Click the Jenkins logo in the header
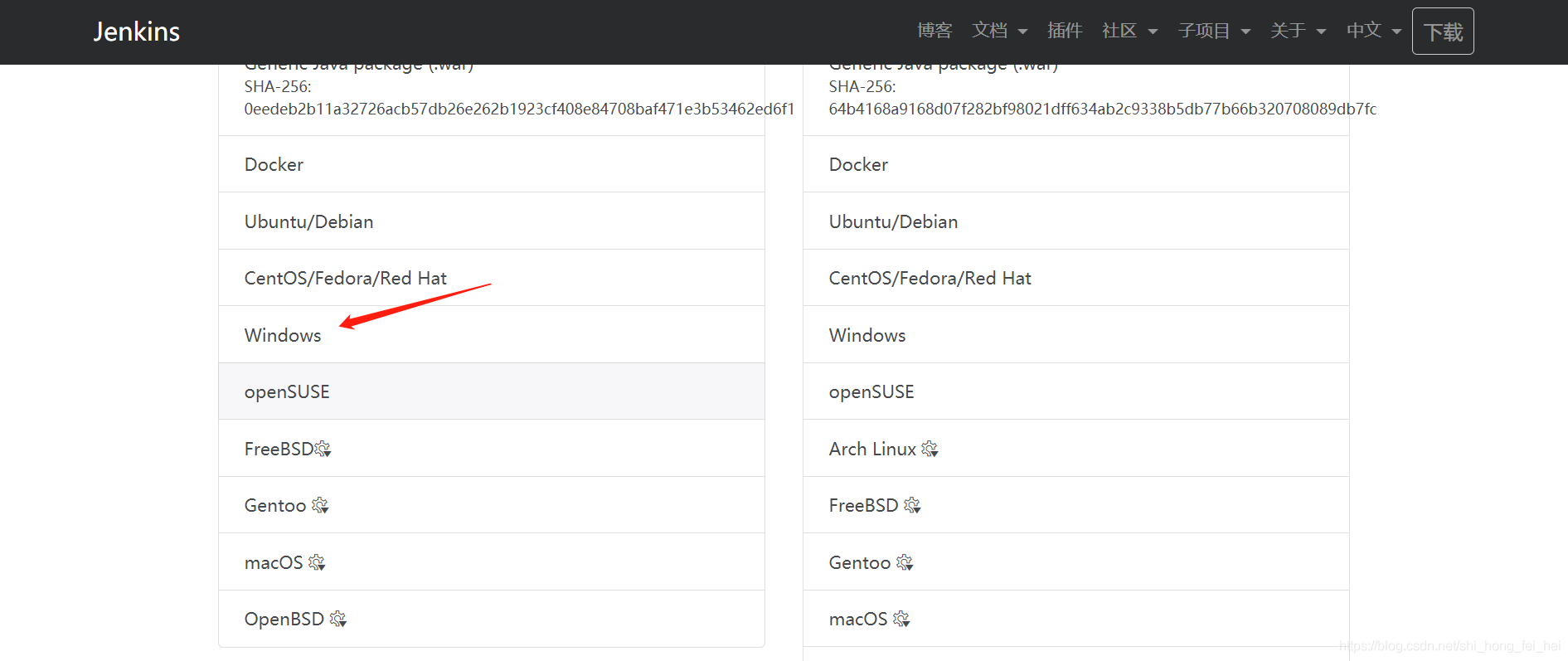This screenshot has height=661, width=1568. coord(136,32)
